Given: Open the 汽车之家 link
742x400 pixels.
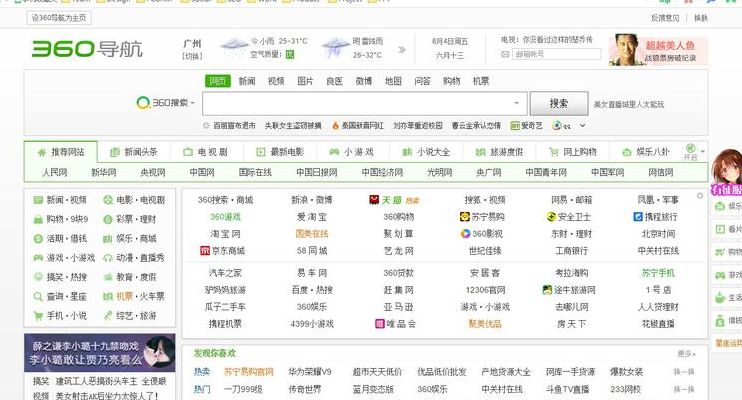Looking at the screenshot, I should click(225, 273).
